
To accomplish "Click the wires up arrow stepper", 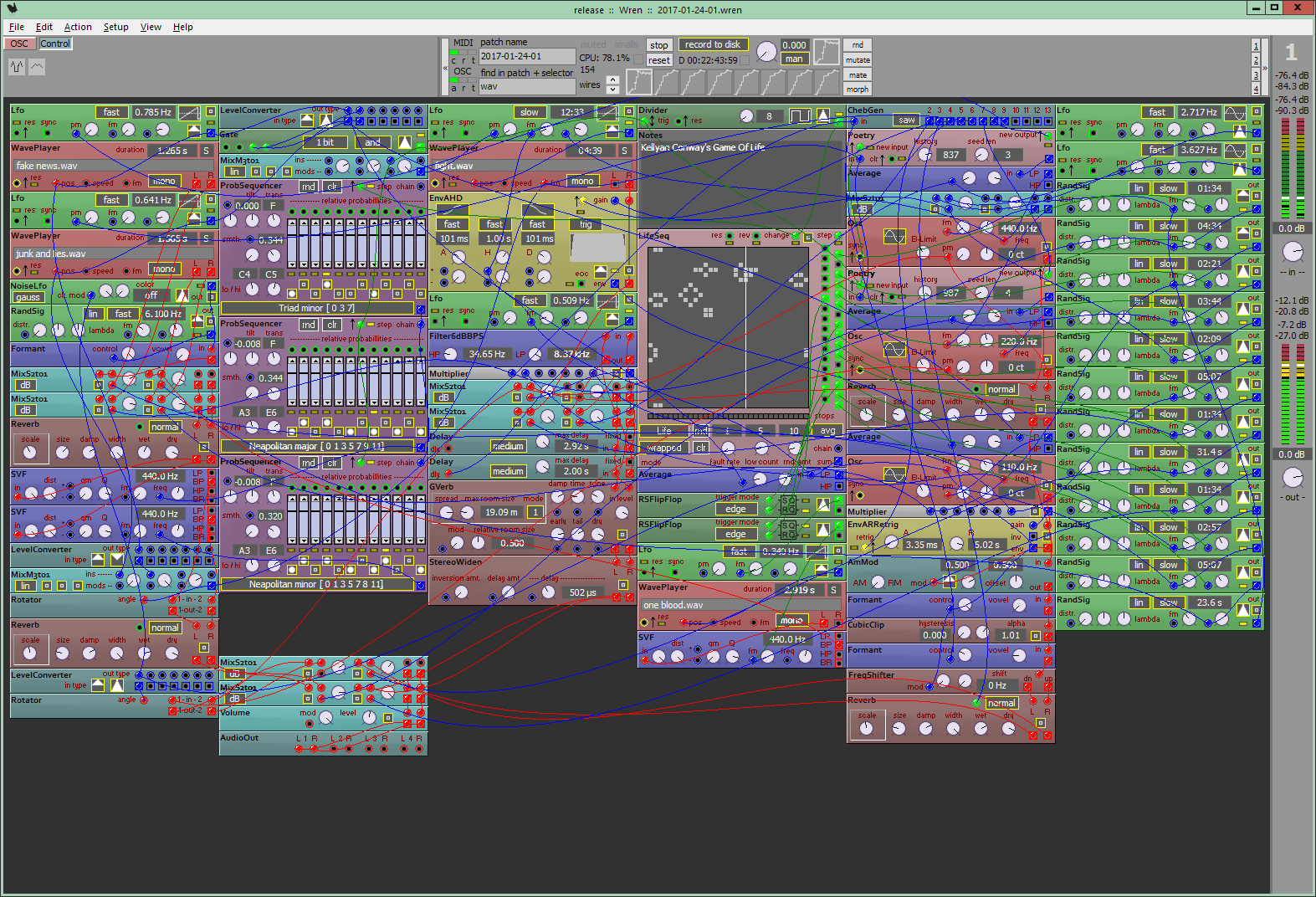I will 612,80.
